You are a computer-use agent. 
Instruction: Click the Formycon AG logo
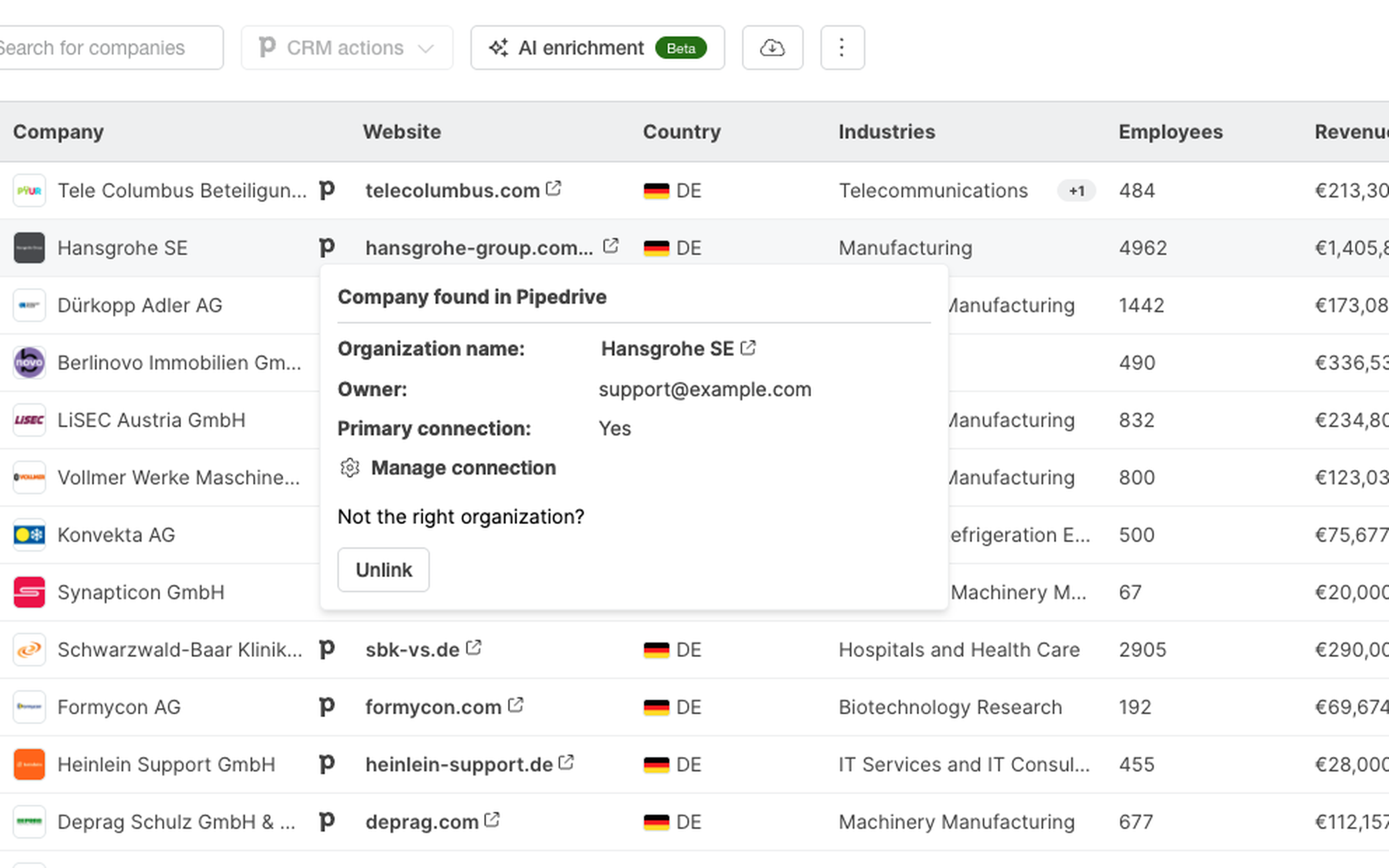tap(29, 707)
